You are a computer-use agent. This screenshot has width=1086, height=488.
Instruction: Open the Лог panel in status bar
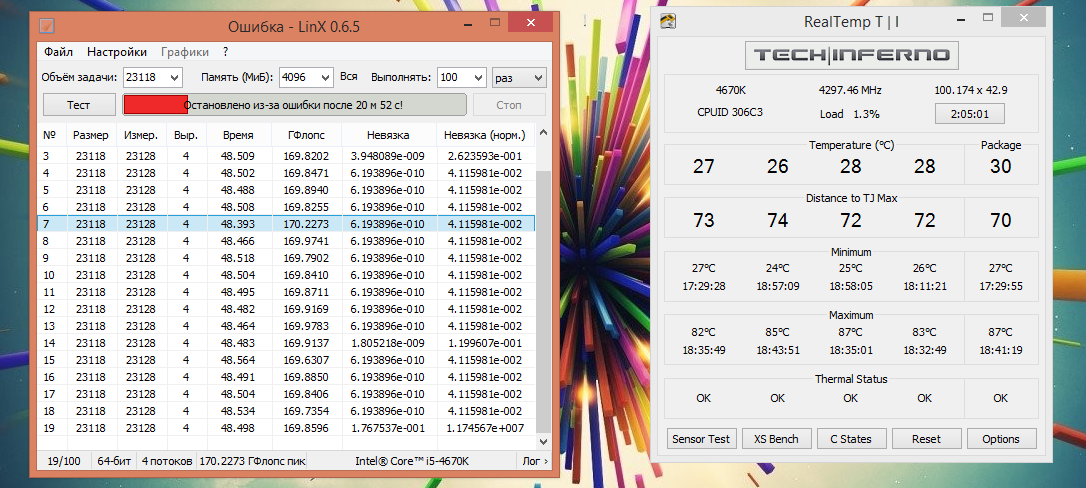pos(533,460)
